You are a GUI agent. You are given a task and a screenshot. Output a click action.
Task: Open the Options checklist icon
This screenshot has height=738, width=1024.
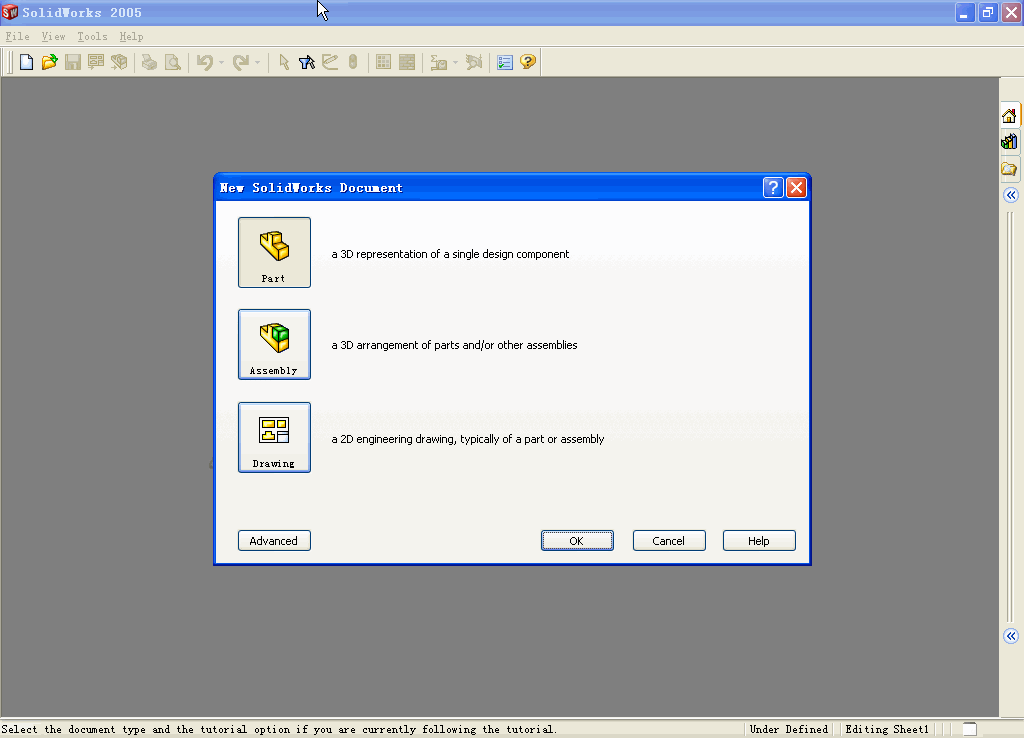point(505,62)
